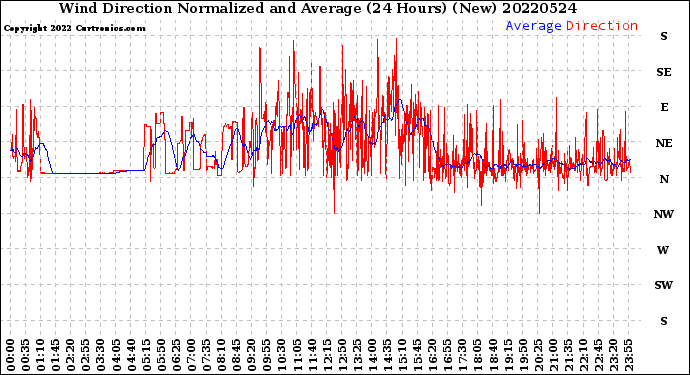This screenshot has height=375, width=690.
Task: Click the 14:00 time axis label
Action: [x=372, y=355]
